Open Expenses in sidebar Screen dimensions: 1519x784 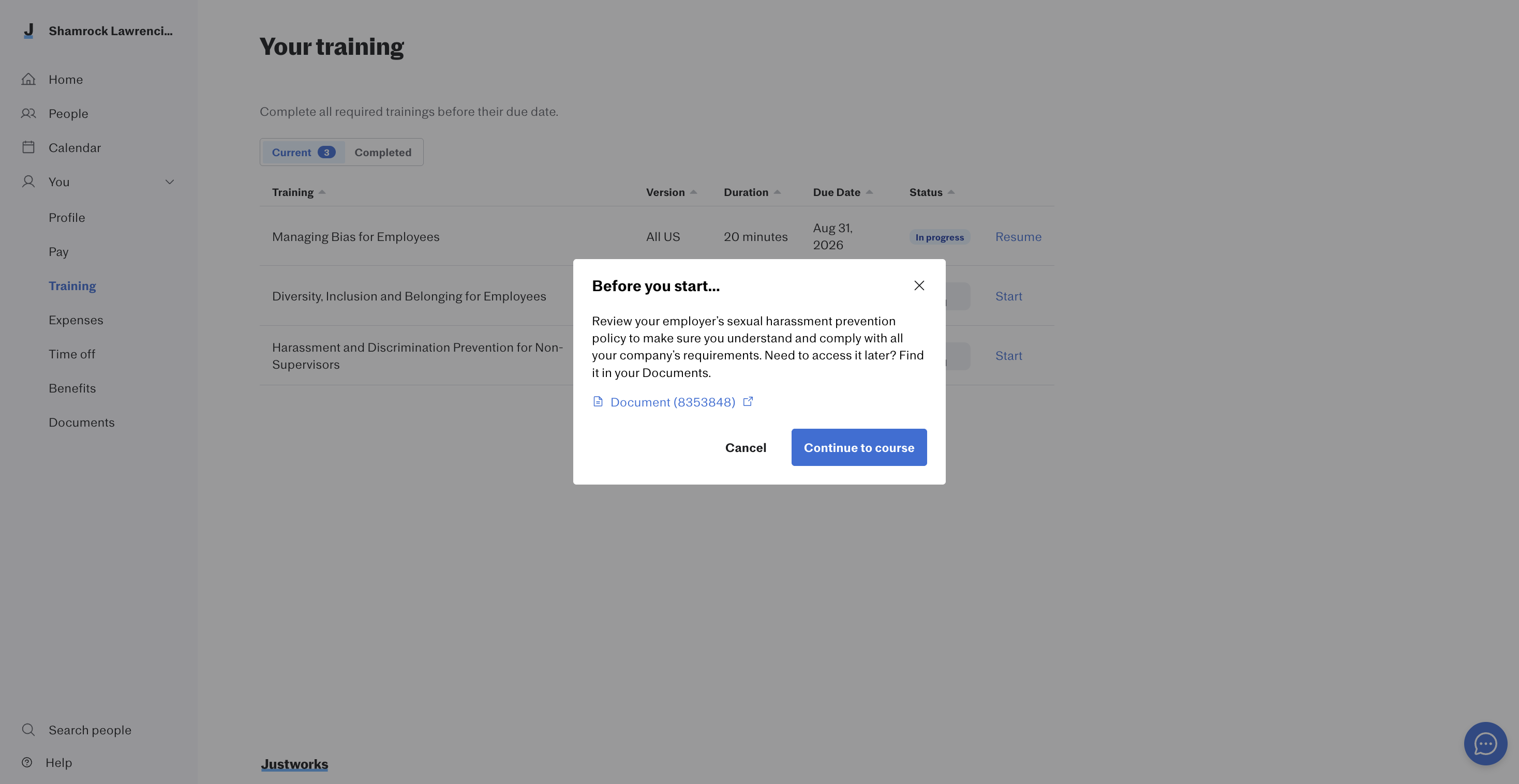pos(76,320)
